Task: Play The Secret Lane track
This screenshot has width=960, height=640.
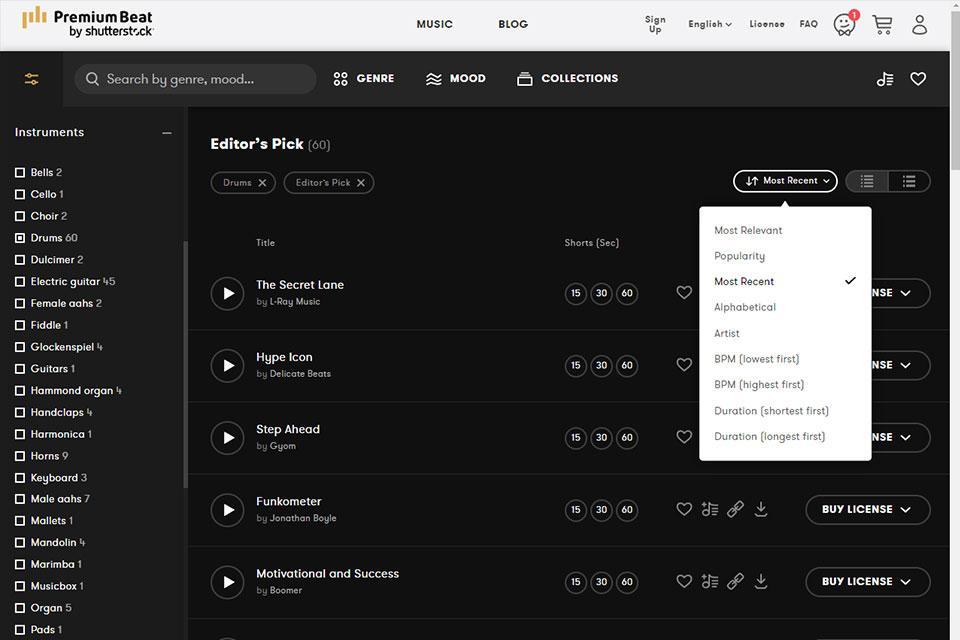Action: click(227, 293)
